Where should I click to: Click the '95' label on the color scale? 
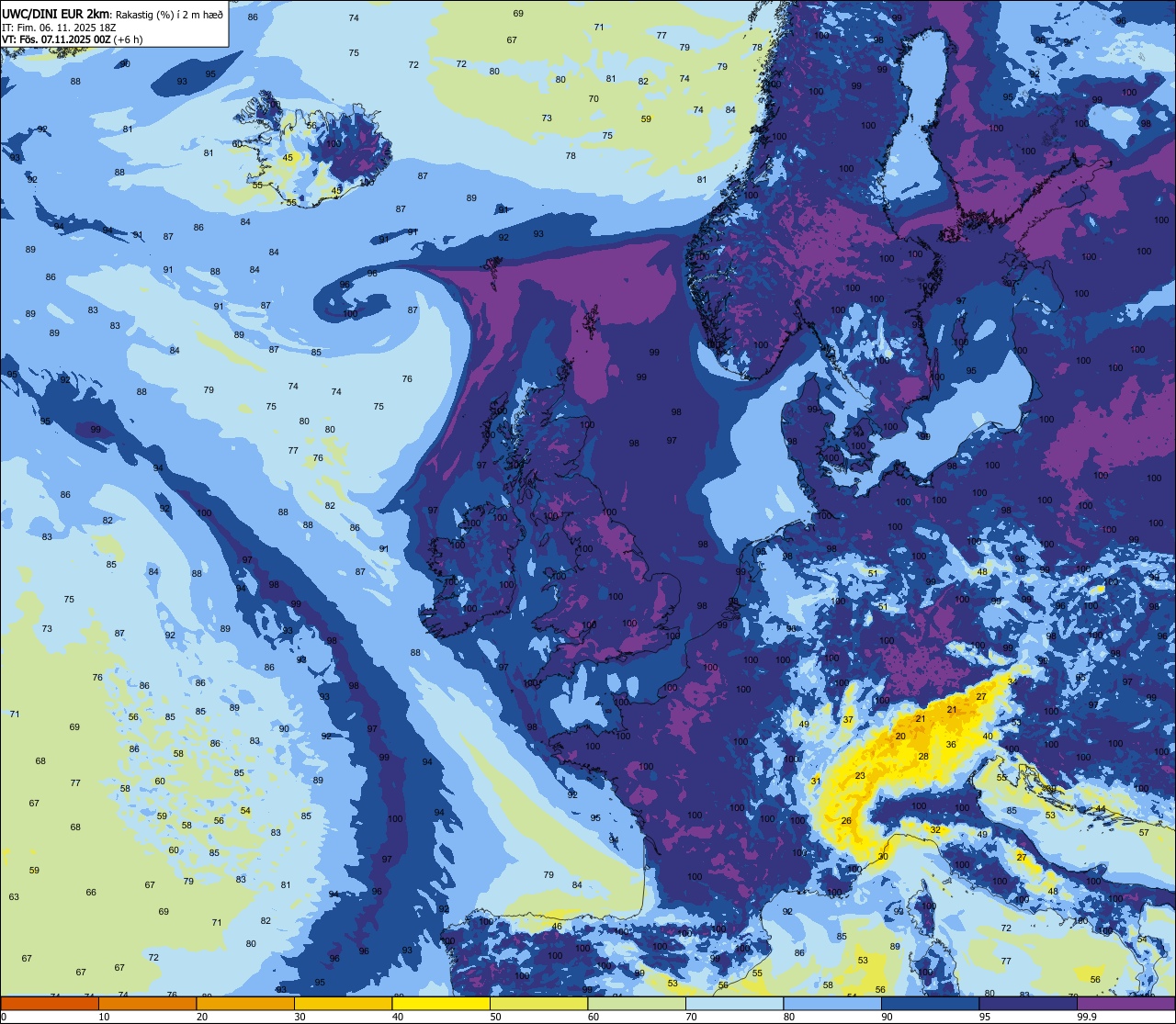tap(984, 1017)
